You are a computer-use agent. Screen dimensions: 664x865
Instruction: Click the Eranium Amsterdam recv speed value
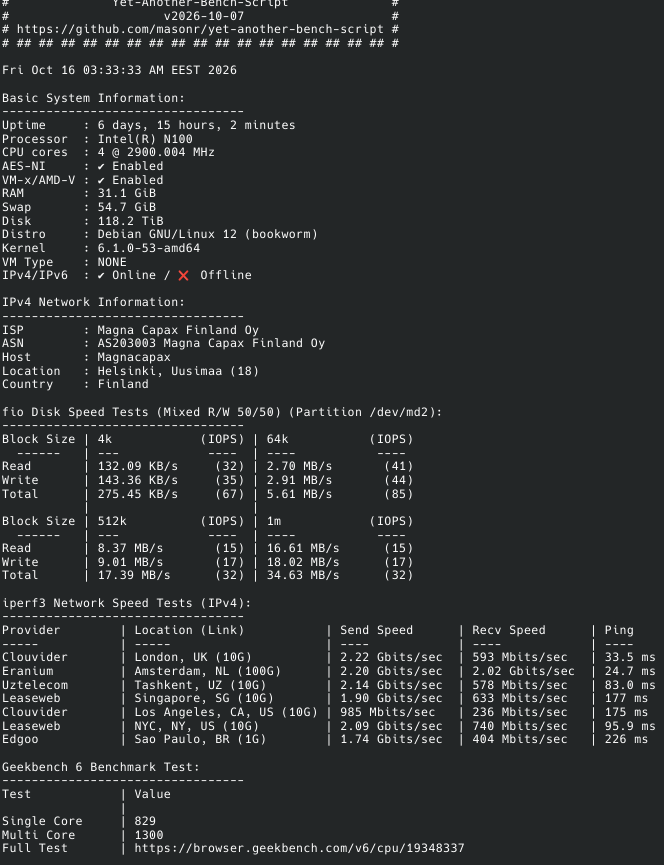(x=523, y=671)
